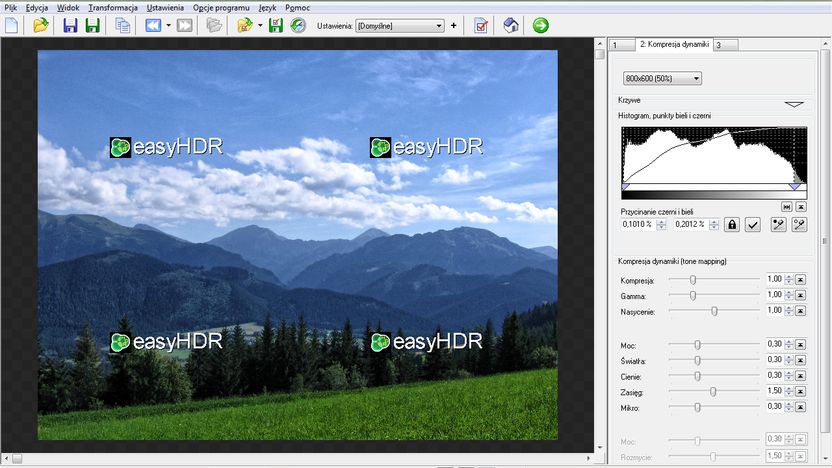This screenshot has height=468, width=832.
Task: Click the copy documents toolbar icon
Action: (123, 25)
